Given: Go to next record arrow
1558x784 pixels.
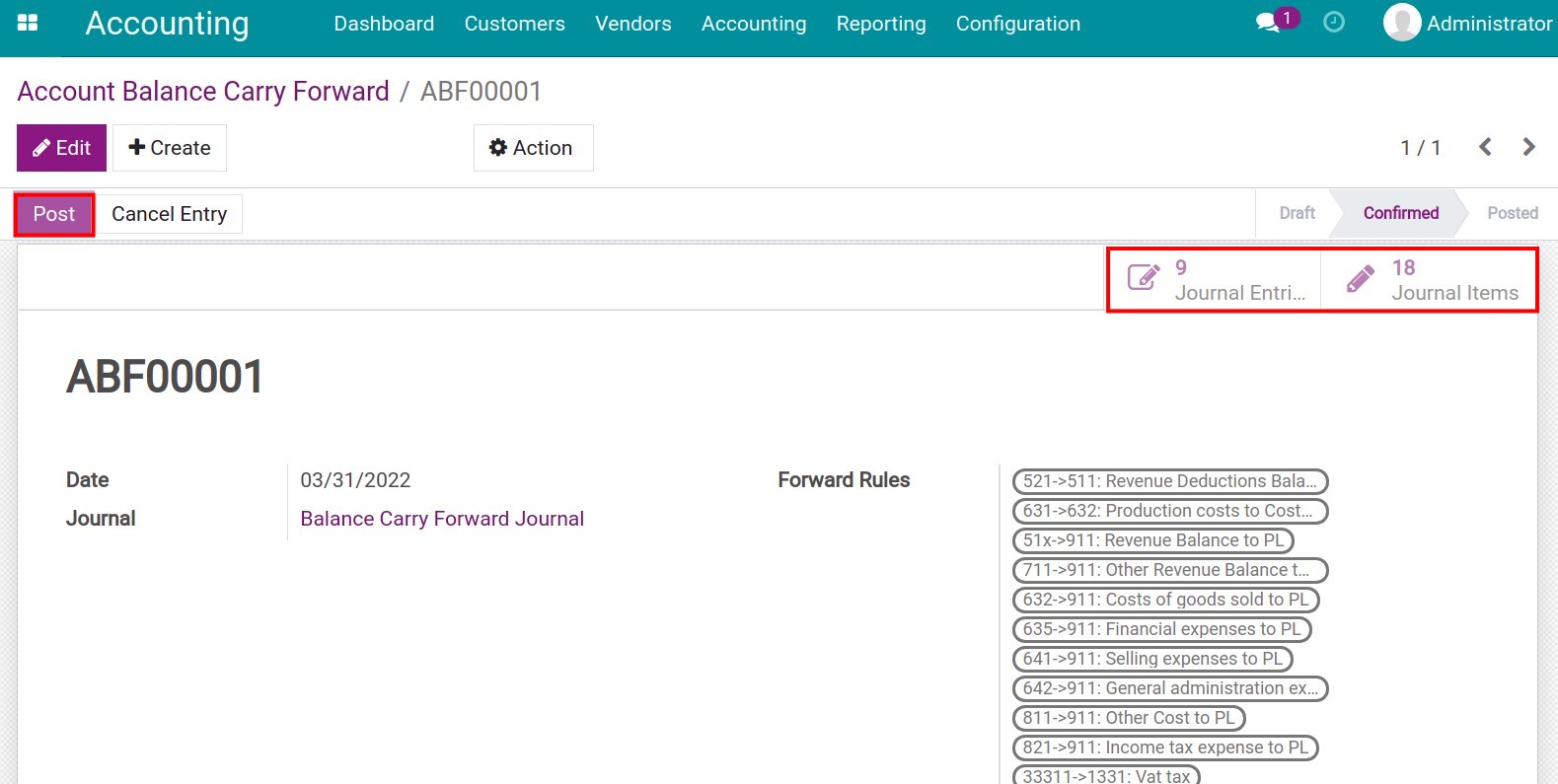Looking at the screenshot, I should coord(1528,147).
